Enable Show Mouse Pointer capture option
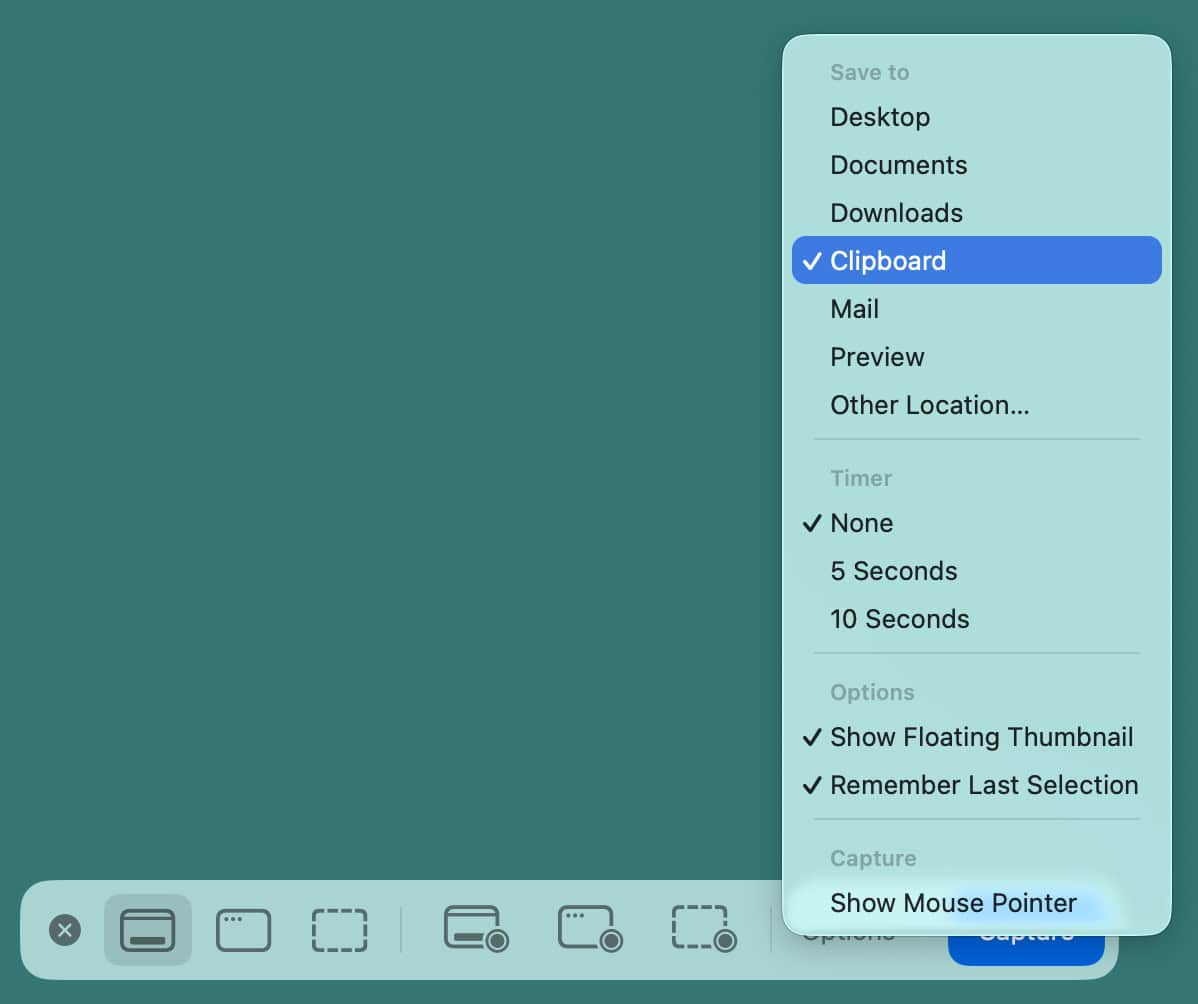 point(953,903)
